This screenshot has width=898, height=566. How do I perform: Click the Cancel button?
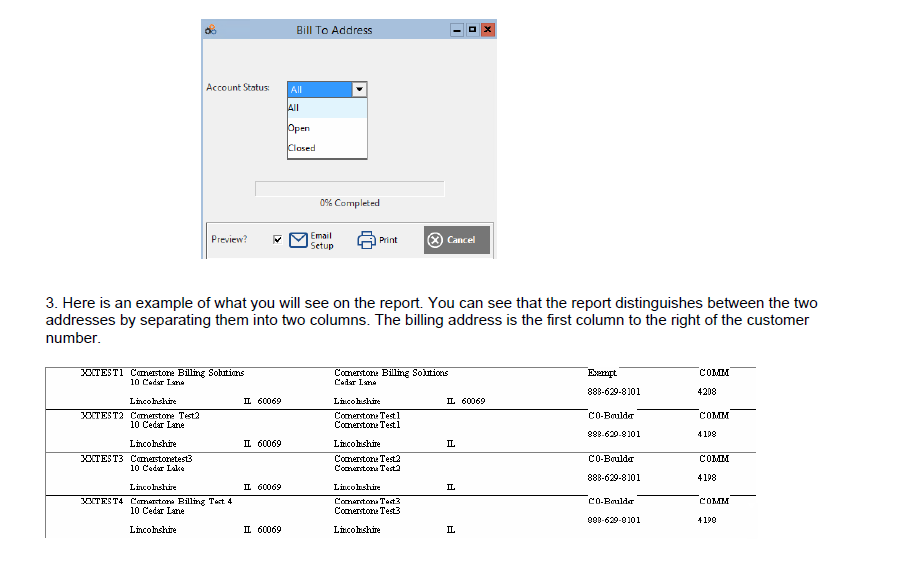click(x=457, y=239)
